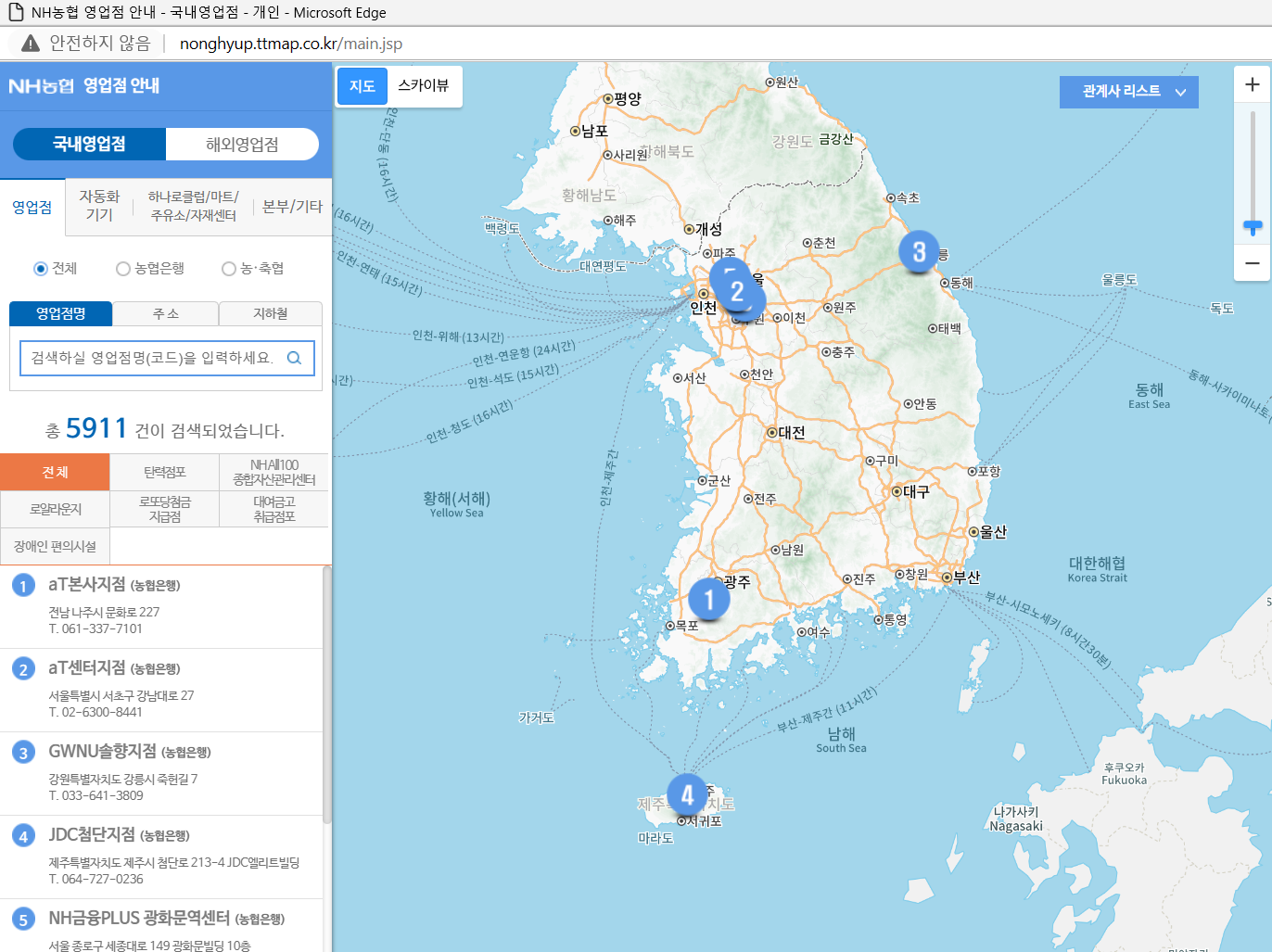
Task: Click list number badge 4 for JDC첨단지점
Action: click(x=23, y=836)
